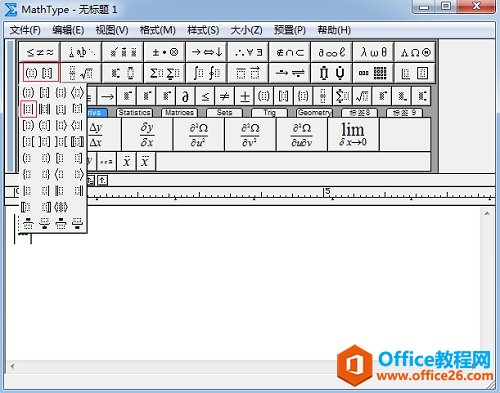Open the fraction and radical templates palette
This screenshot has width=500, height=393.
tap(81, 73)
